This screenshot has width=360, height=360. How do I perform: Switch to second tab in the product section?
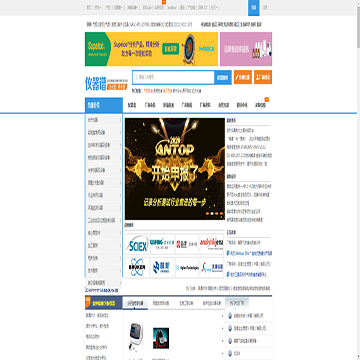(161, 303)
